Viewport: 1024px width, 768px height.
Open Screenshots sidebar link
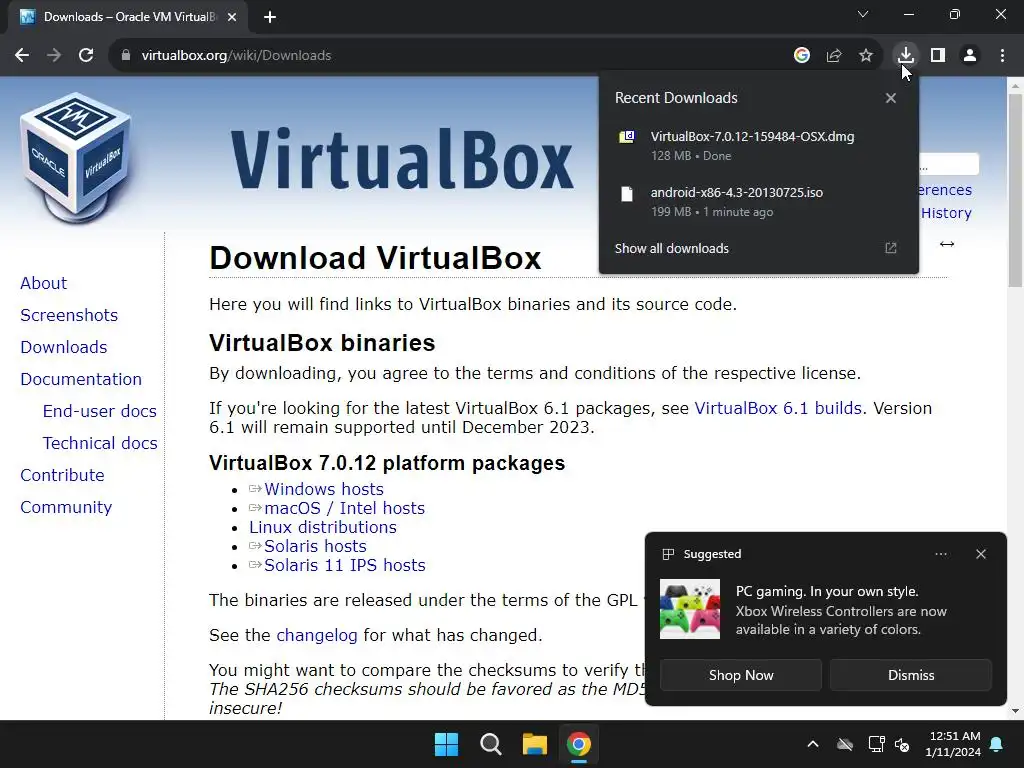click(69, 315)
